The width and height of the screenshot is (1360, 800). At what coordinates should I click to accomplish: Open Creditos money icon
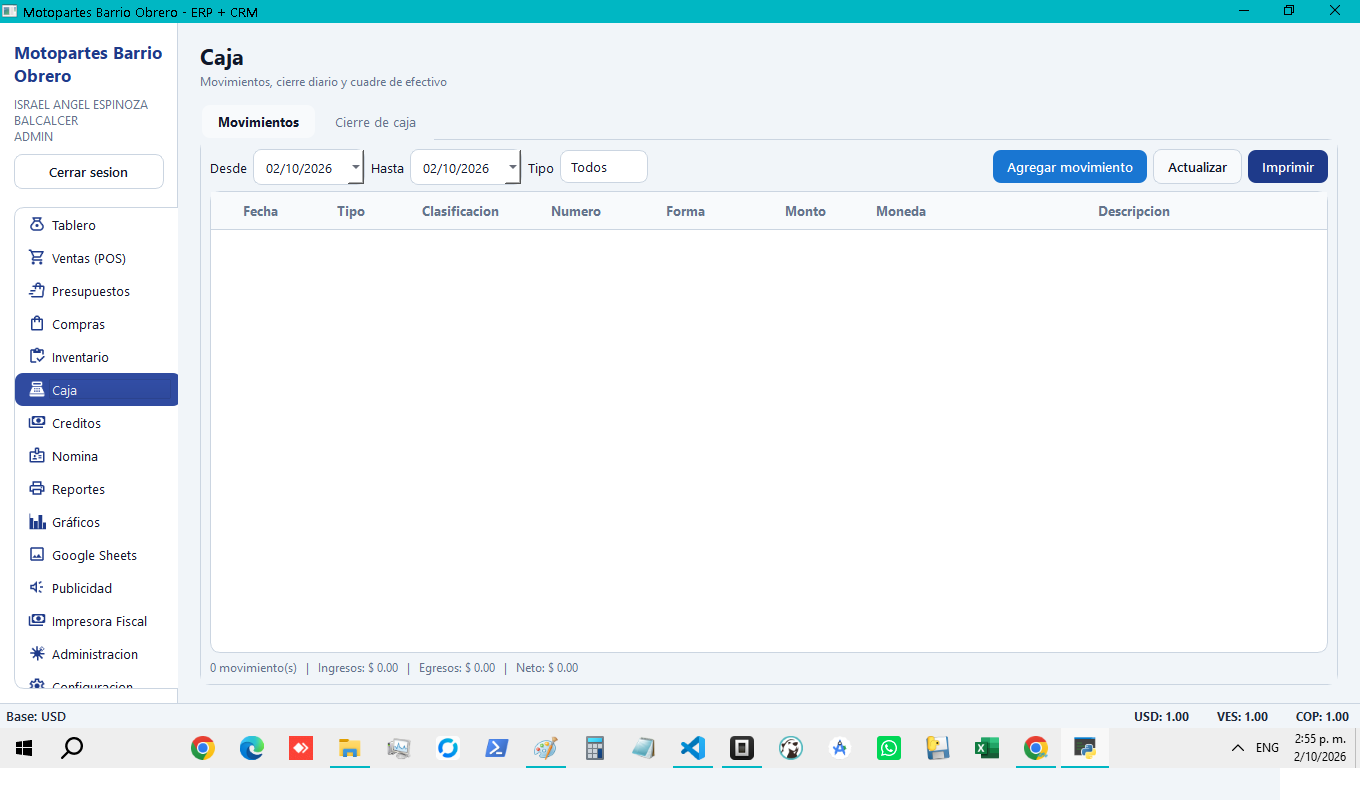click(37, 423)
